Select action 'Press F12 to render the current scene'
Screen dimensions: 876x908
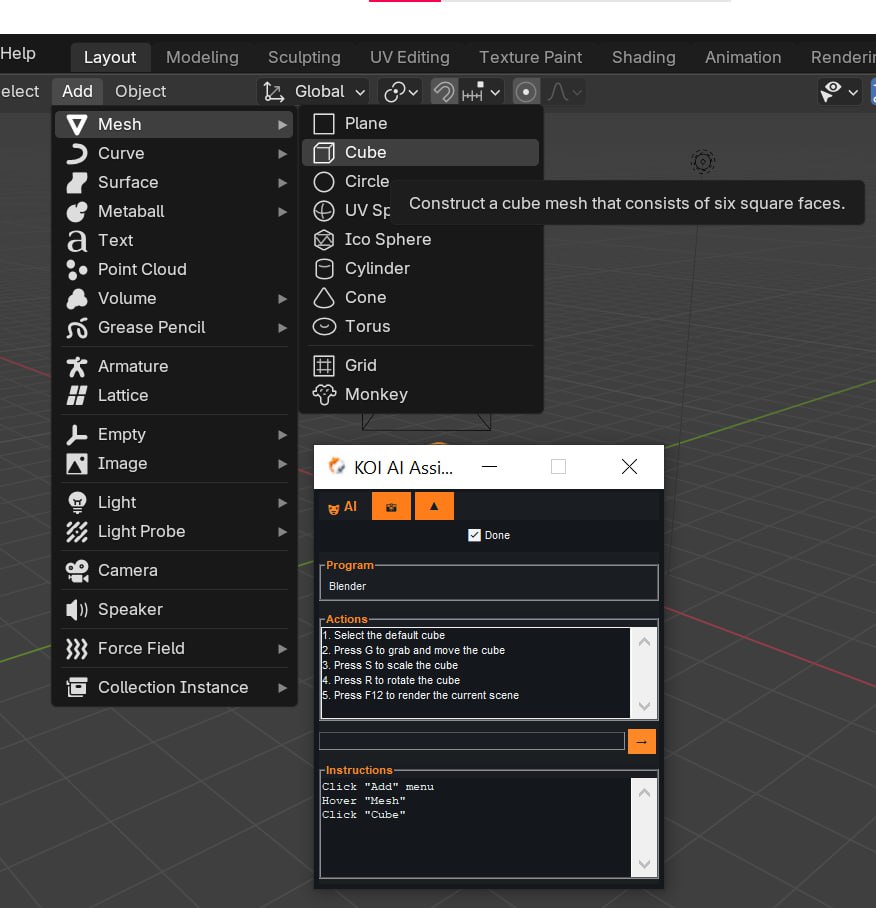(420, 695)
